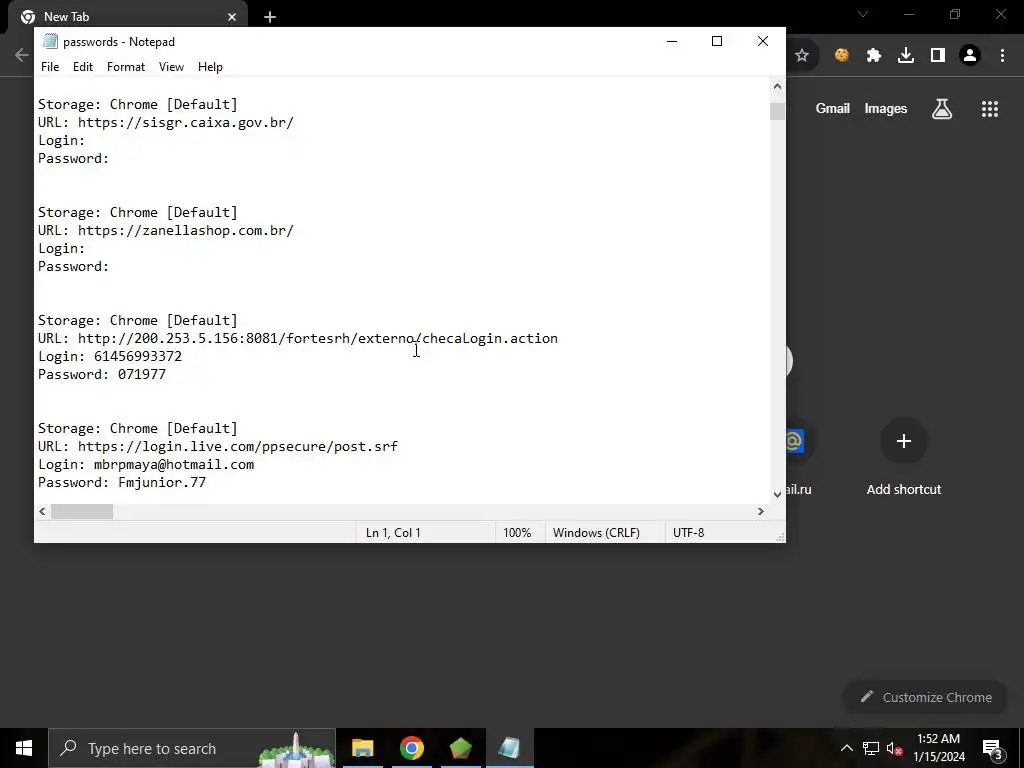Switch to the New Tab Chrome tab

(127, 17)
